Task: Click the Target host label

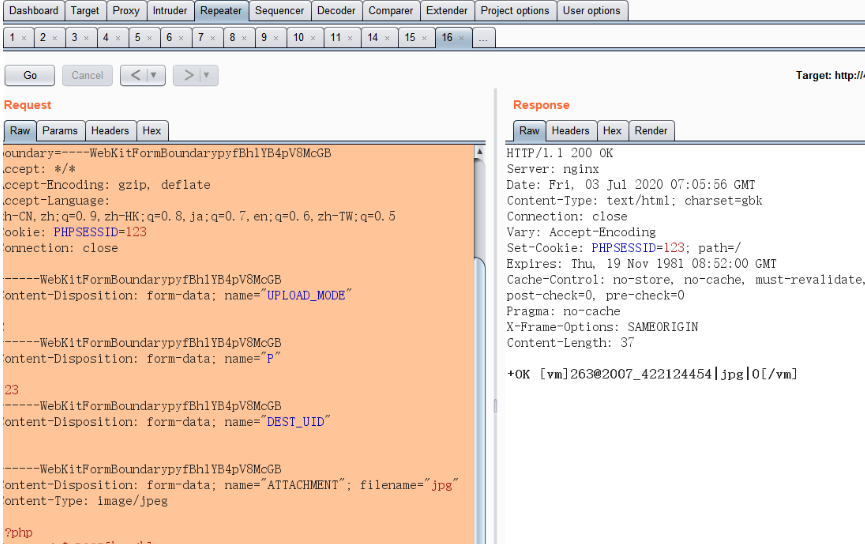Action: [830, 76]
